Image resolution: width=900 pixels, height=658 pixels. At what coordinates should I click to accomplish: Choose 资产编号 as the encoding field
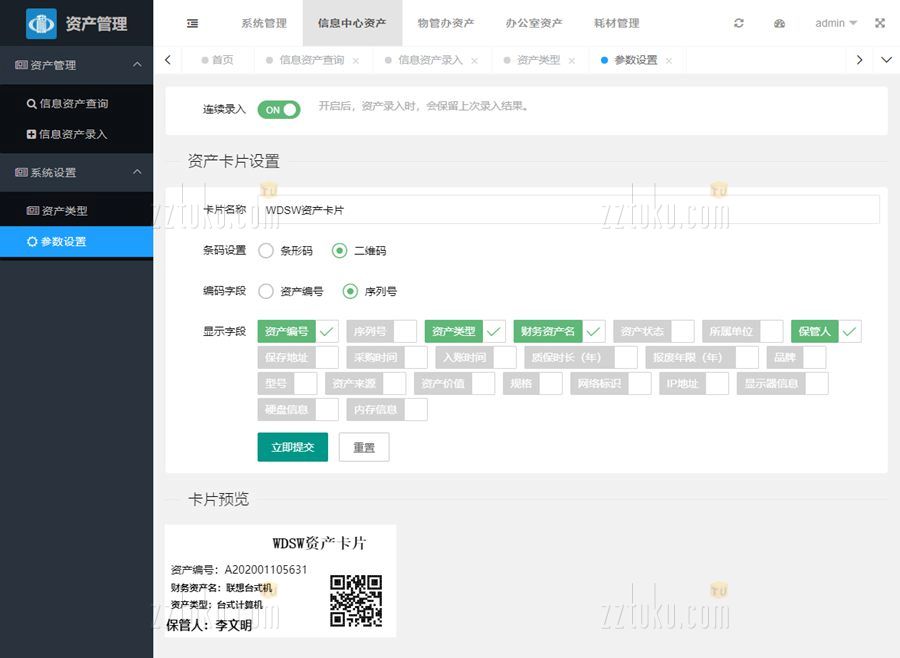[x=267, y=291]
